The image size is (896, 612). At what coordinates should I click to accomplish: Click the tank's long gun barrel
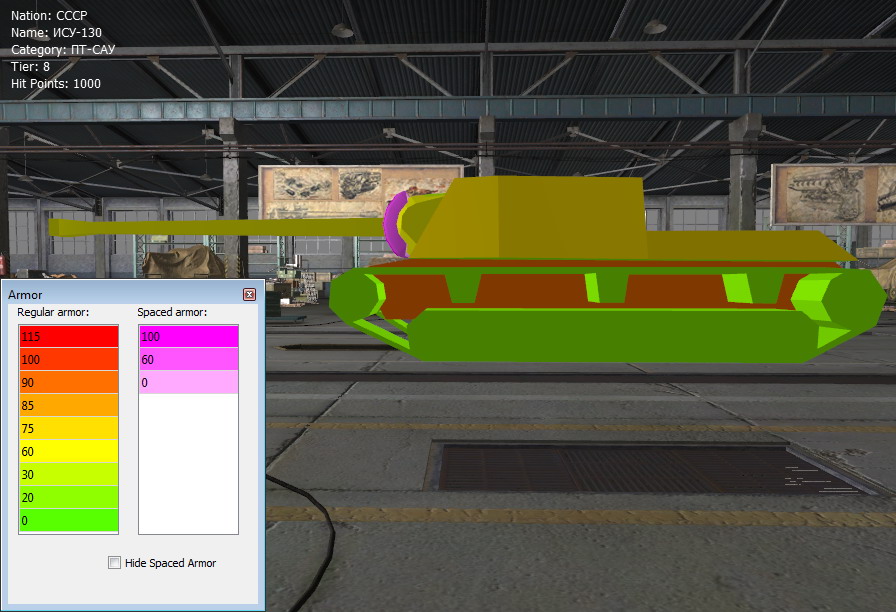click(216, 227)
